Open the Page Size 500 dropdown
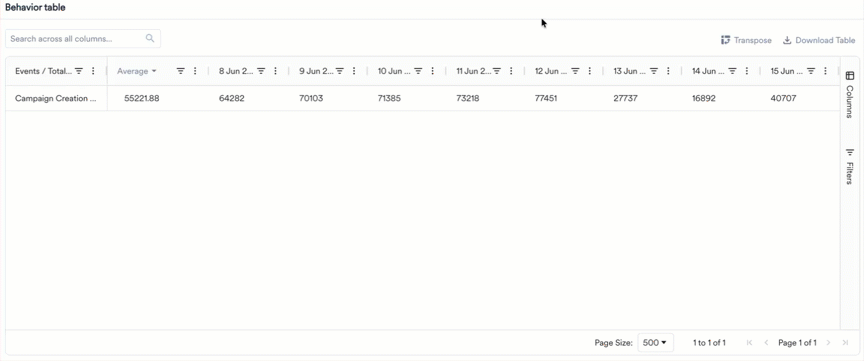 pos(655,342)
